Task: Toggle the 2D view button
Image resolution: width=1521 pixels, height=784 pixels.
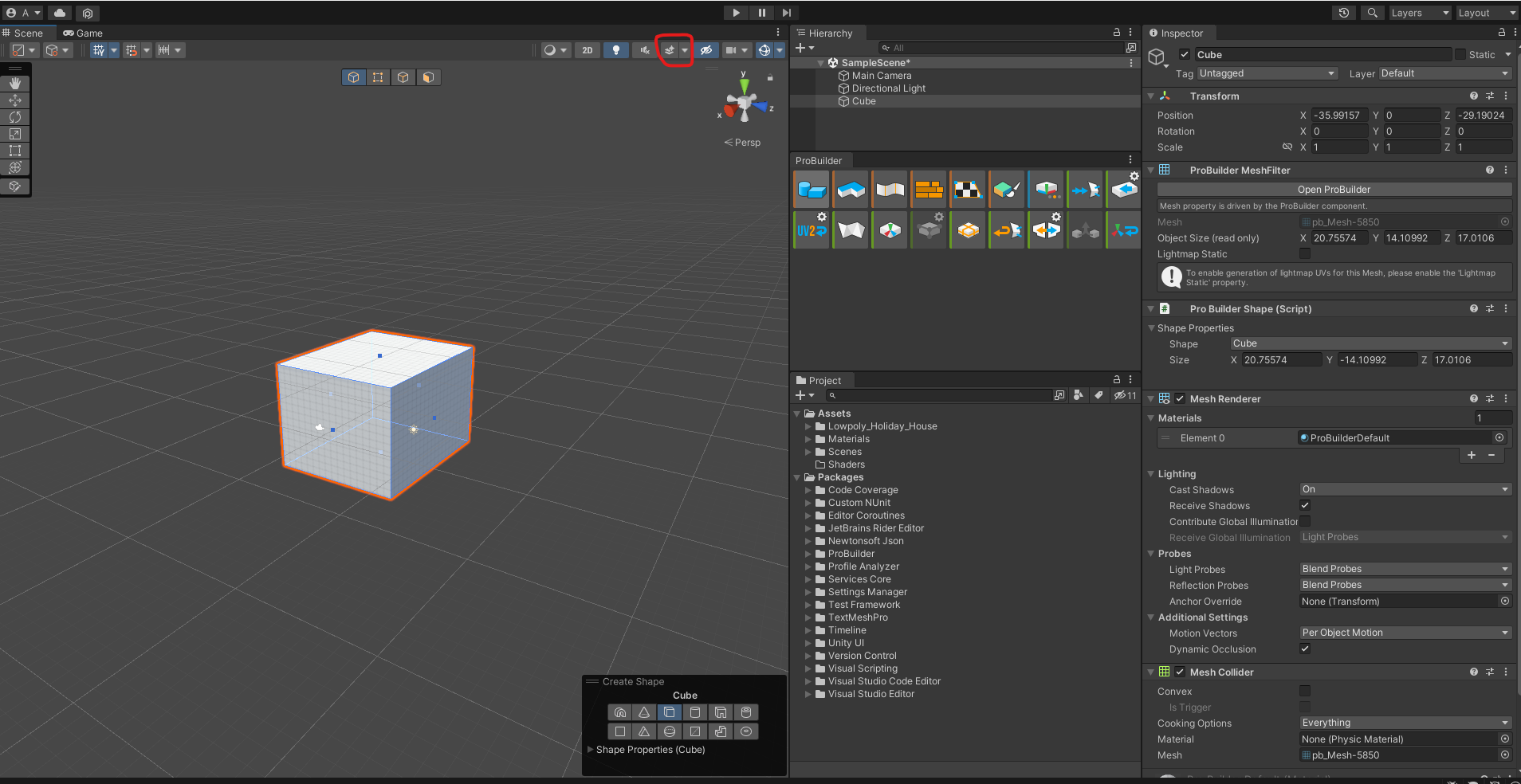Action: click(x=588, y=50)
